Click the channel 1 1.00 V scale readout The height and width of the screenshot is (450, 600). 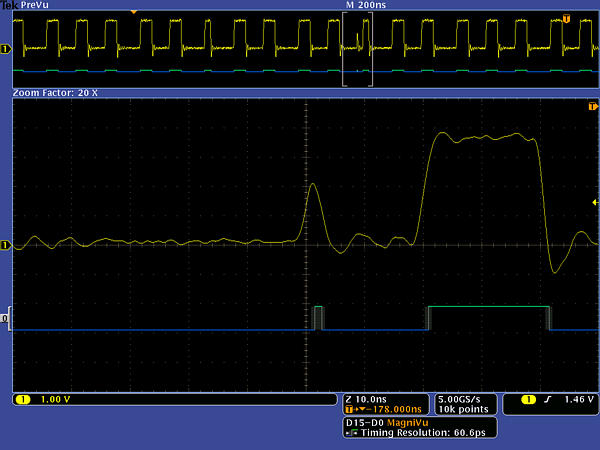click(47, 400)
